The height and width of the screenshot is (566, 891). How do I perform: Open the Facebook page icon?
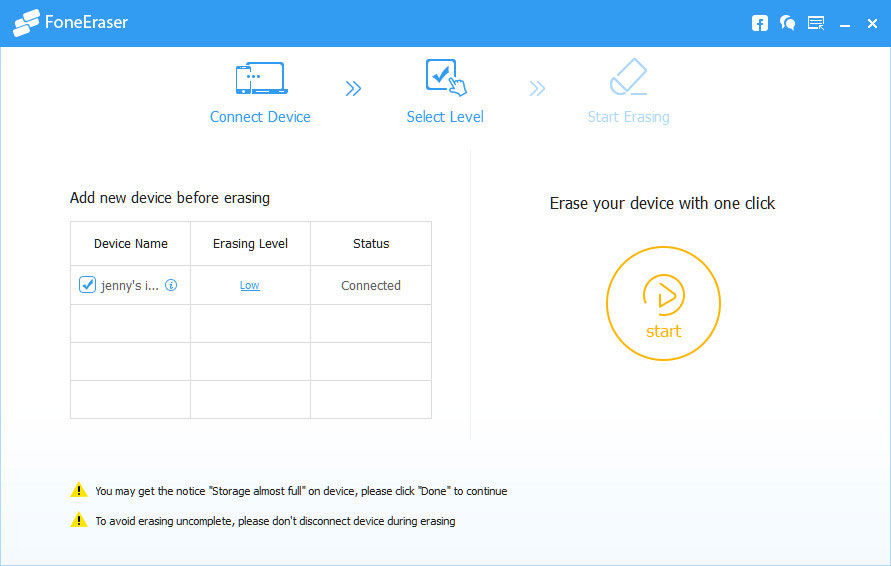pyautogui.click(x=760, y=23)
